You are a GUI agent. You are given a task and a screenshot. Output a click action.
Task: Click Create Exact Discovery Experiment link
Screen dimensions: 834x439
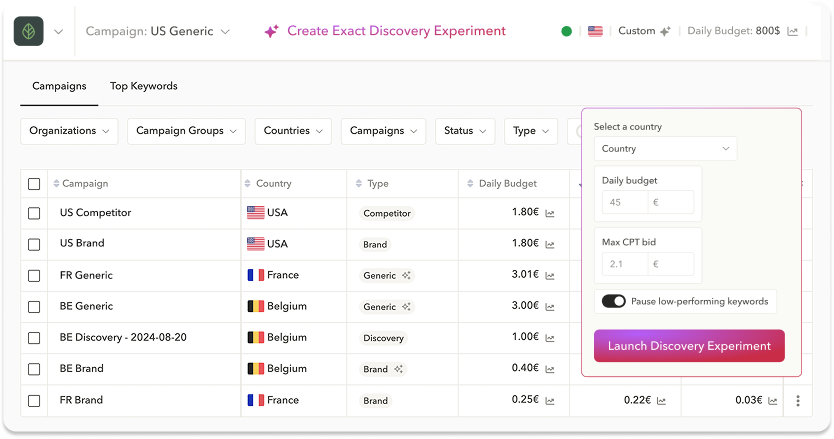(x=396, y=31)
